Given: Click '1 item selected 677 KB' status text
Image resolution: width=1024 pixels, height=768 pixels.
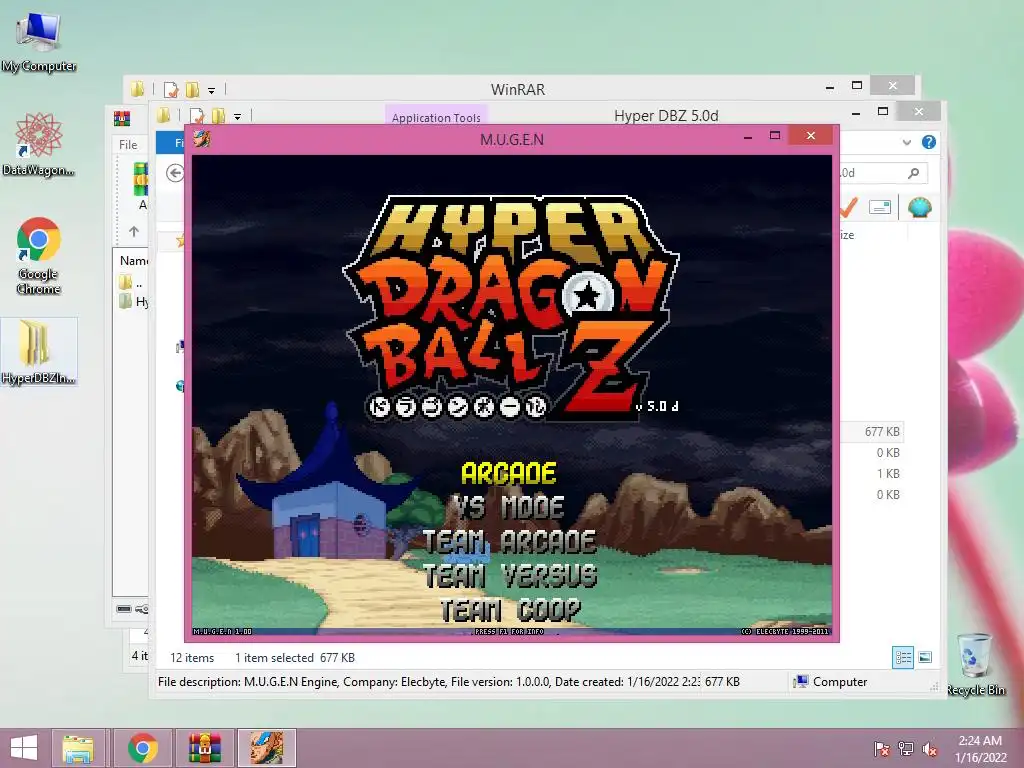Looking at the screenshot, I should [x=295, y=658].
